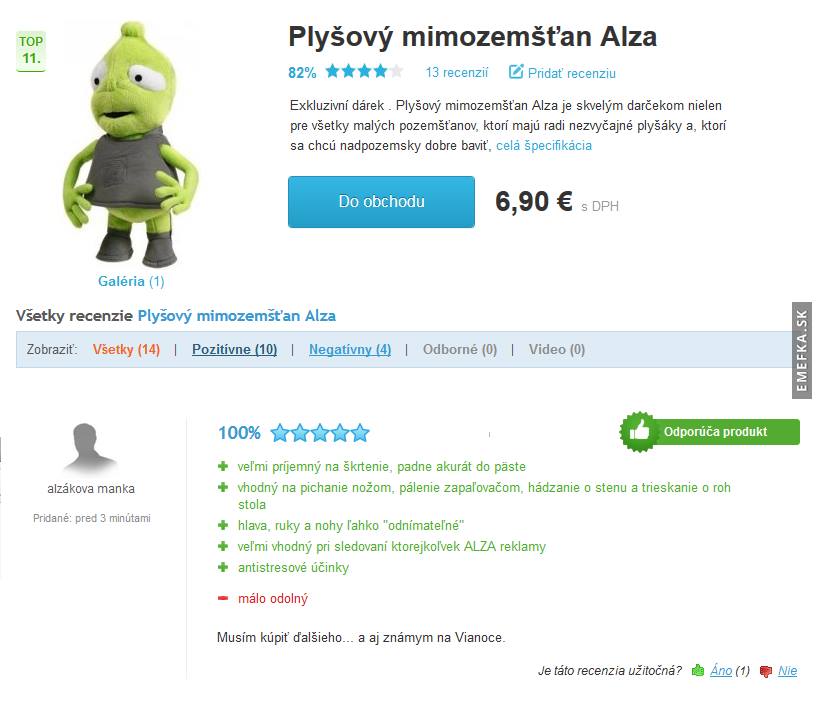This screenshot has width=822, height=702.
Task: Show Všetky (14) reviews
Action: [x=126, y=349]
